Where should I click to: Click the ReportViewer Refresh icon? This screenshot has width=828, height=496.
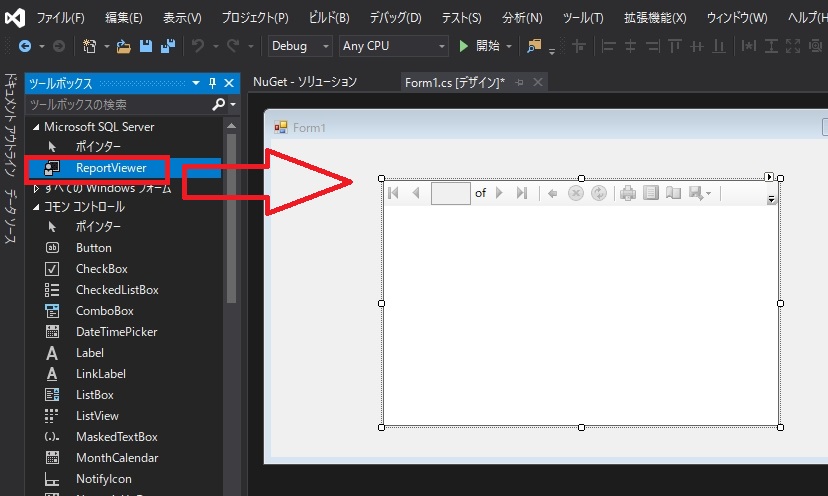pyautogui.click(x=598, y=193)
